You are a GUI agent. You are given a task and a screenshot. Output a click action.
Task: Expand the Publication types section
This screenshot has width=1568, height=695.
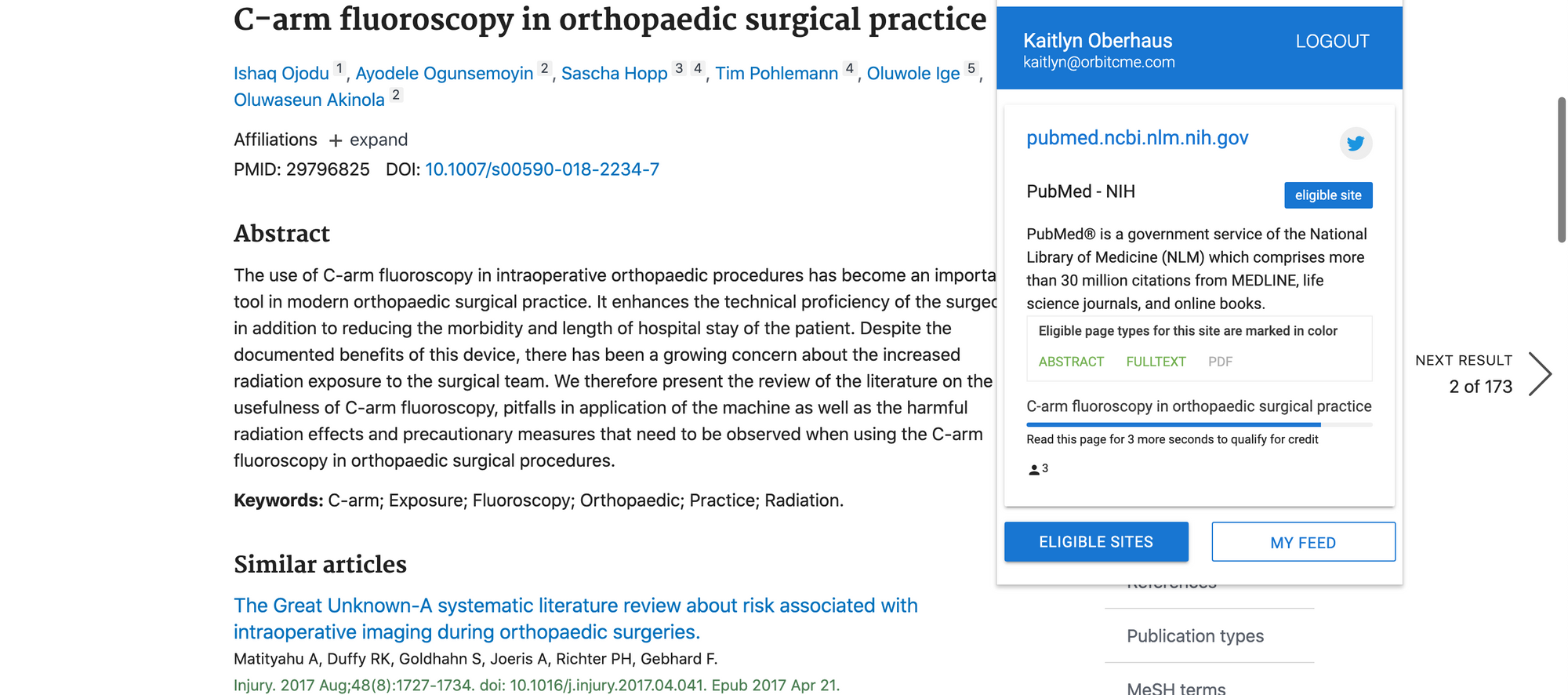1195,636
